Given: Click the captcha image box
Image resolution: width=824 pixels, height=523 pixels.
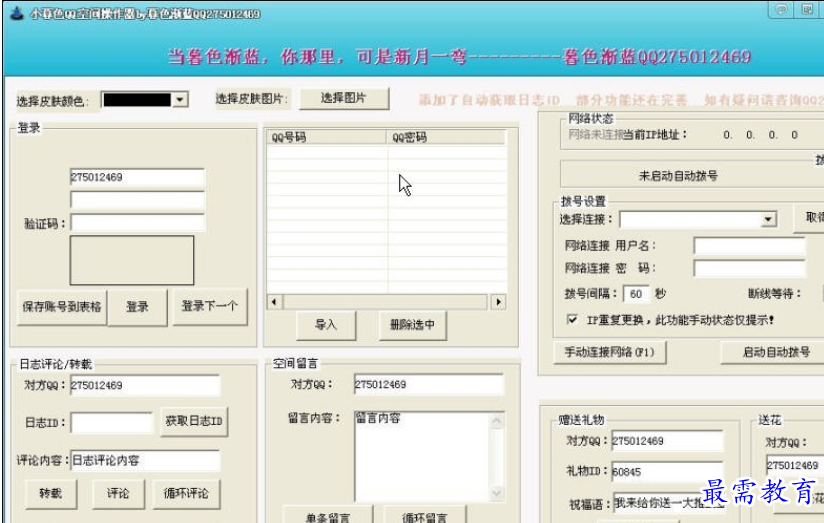Looking at the screenshot, I should pos(132,260).
